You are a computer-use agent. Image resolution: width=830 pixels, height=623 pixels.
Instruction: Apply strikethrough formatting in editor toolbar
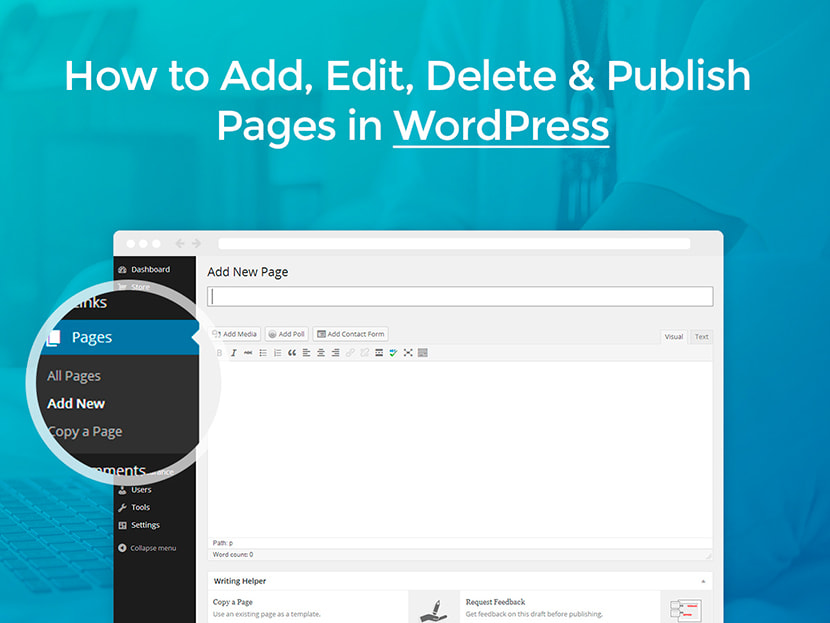(248, 353)
